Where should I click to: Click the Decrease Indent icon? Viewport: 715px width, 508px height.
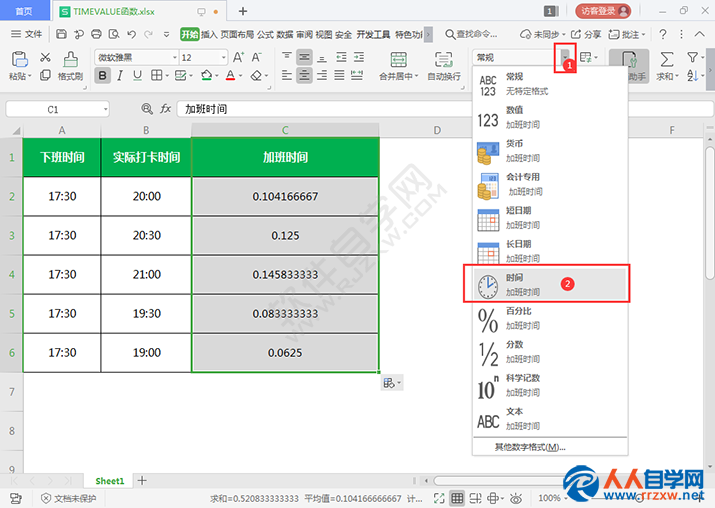[342, 57]
